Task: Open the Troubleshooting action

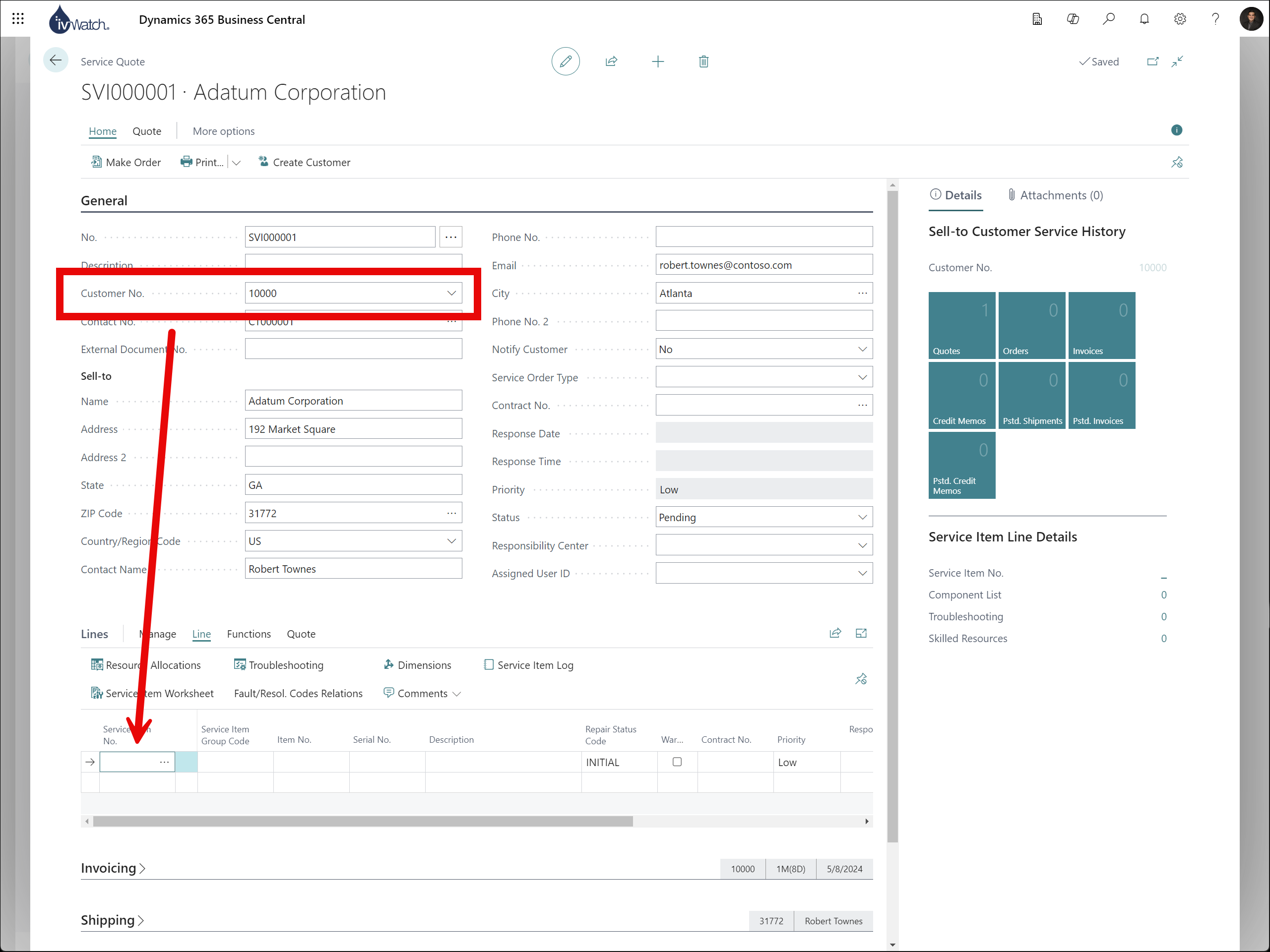Action: point(278,665)
